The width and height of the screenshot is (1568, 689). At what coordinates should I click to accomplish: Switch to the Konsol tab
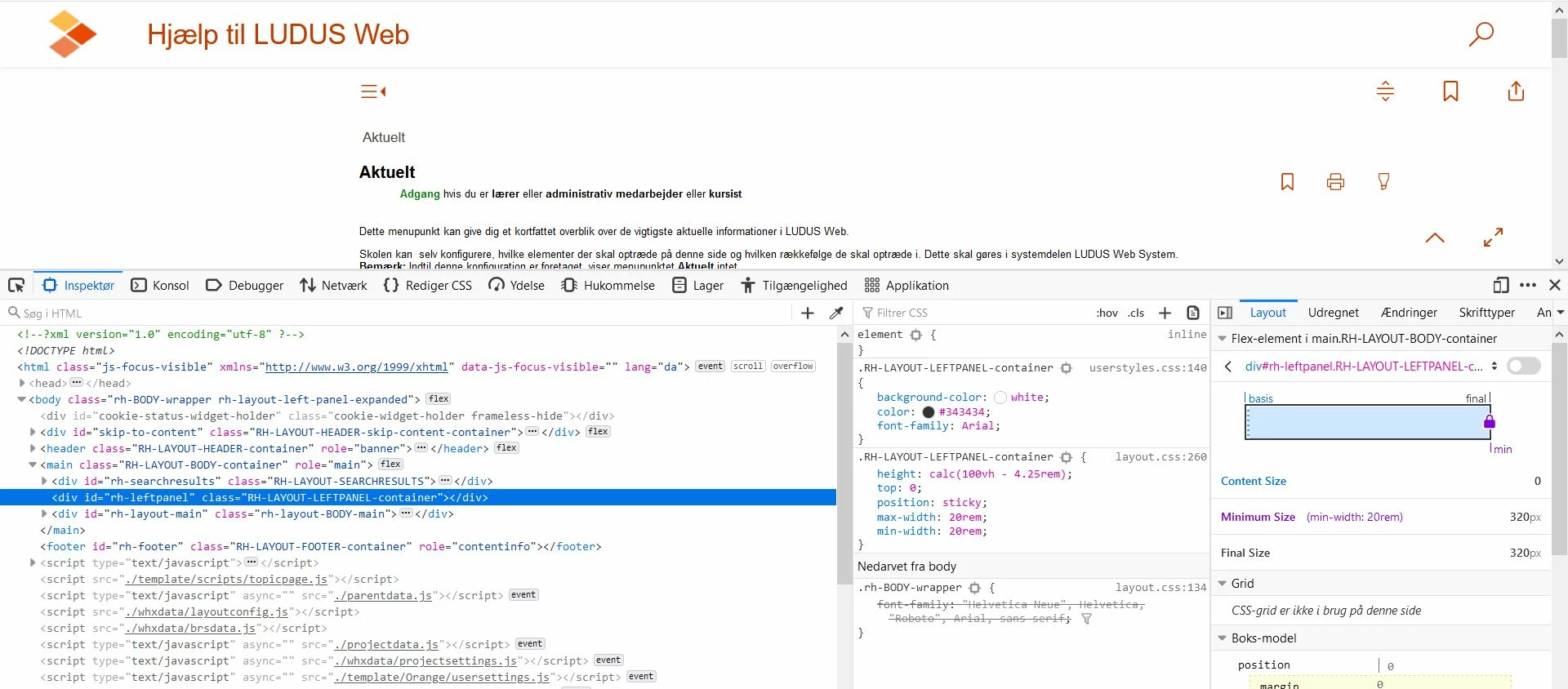click(x=160, y=286)
